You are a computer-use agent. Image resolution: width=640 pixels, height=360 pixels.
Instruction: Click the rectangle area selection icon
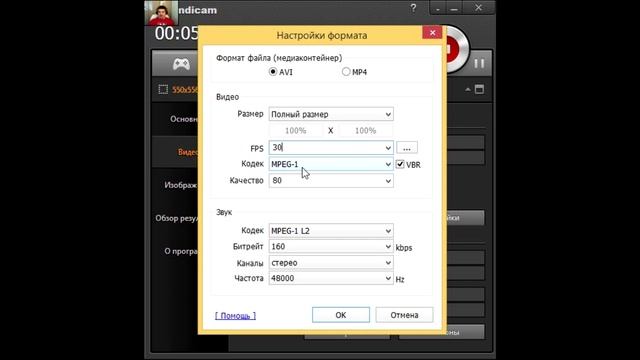click(x=163, y=89)
